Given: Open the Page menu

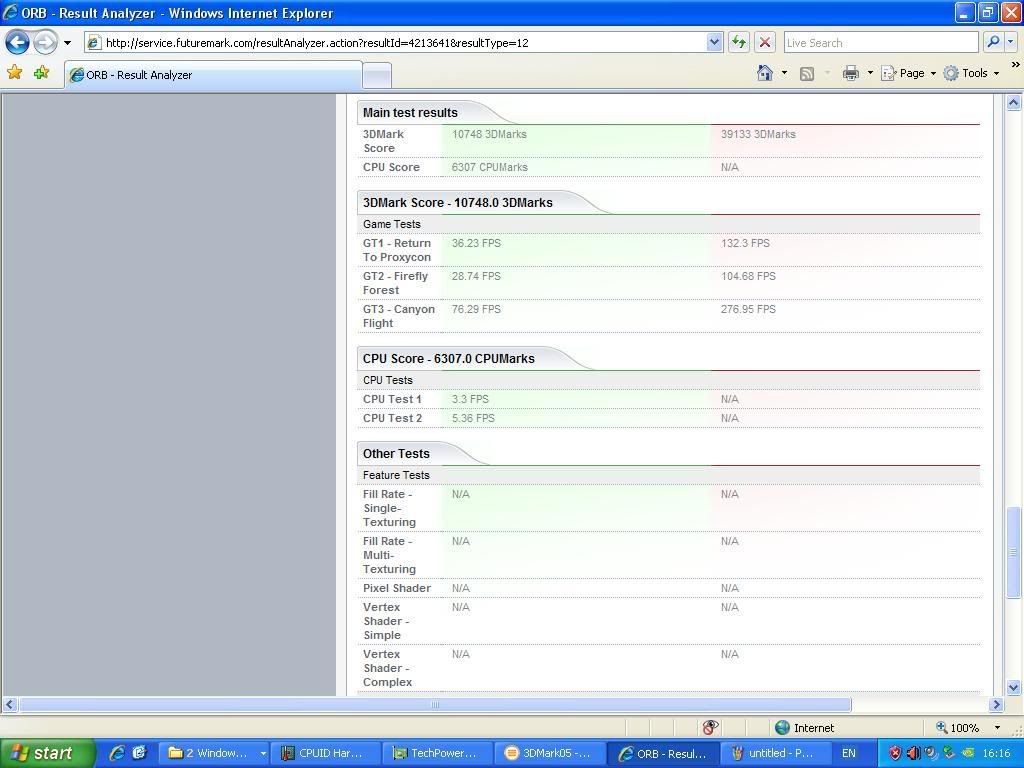Looking at the screenshot, I should (908, 73).
